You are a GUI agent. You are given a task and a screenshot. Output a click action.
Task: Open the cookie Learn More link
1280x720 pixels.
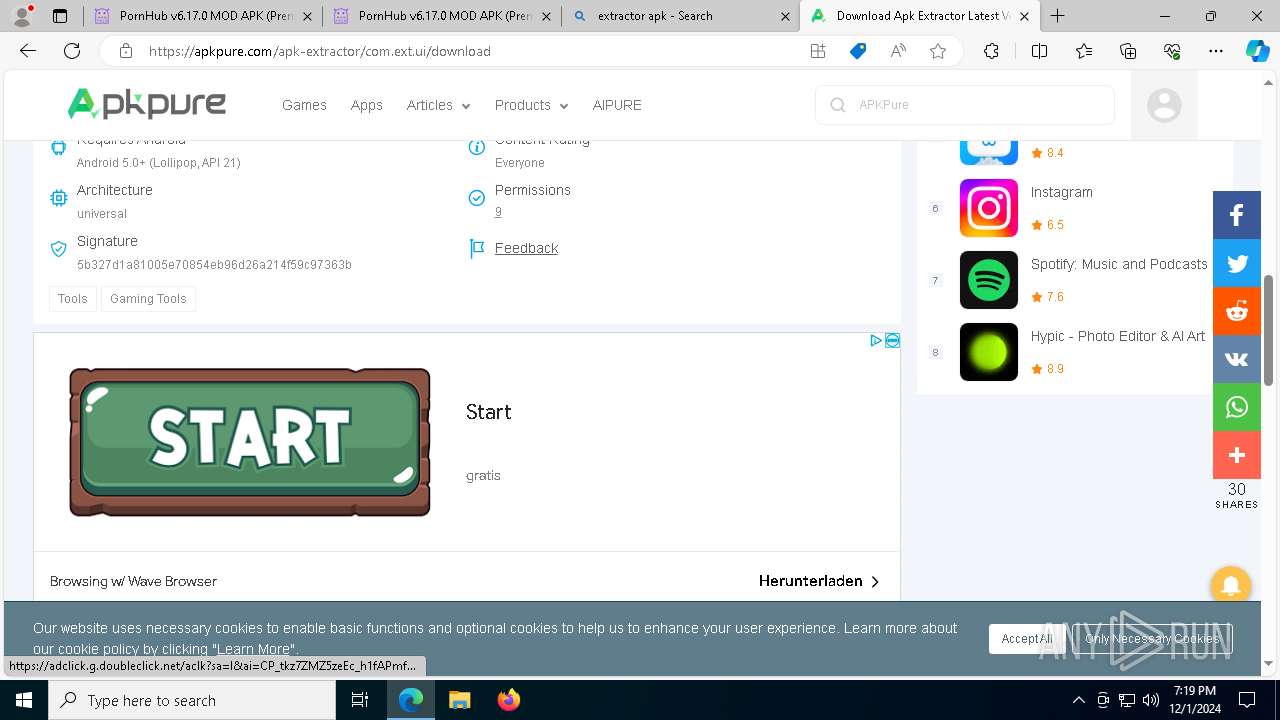pyautogui.click(x=253, y=649)
